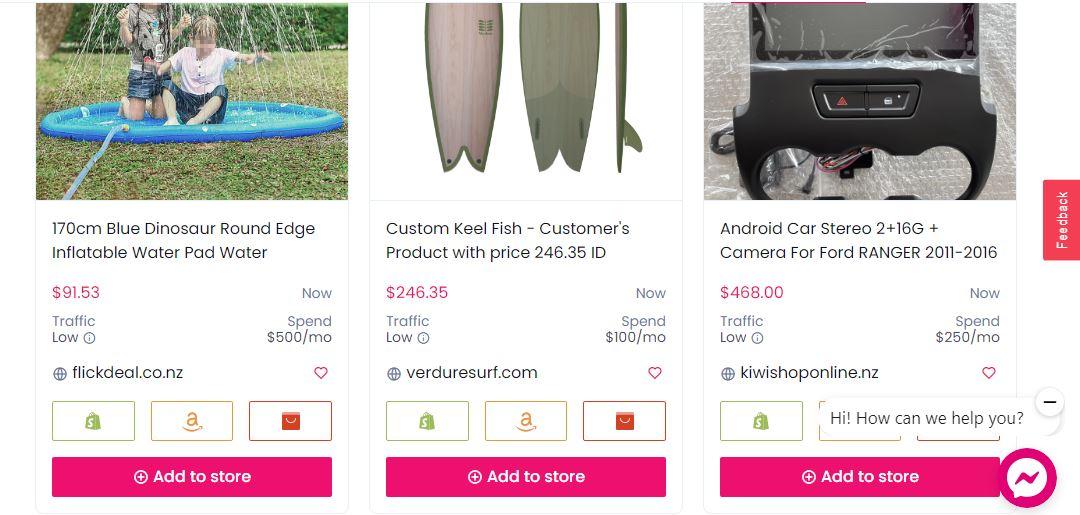Add Blue Dinosaur Water Pad to store
This screenshot has width=1080, height=515.
[x=192, y=476]
